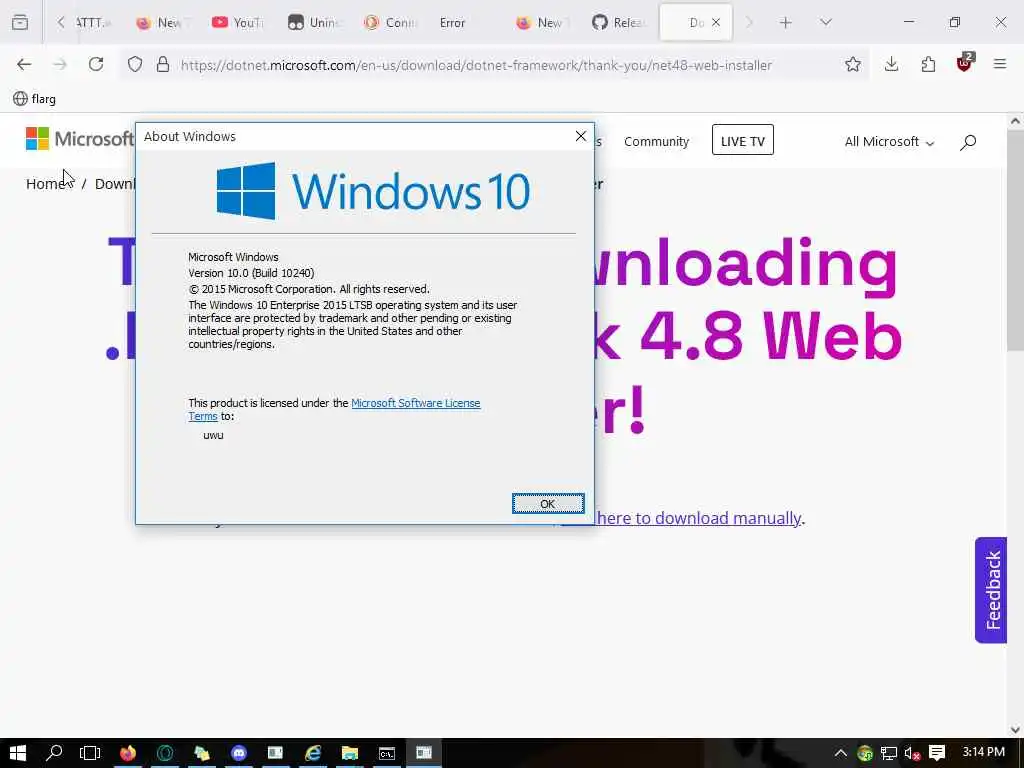Image resolution: width=1024 pixels, height=768 pixels.
Task: Click the LIVE TV button
Action: [743, 140]
